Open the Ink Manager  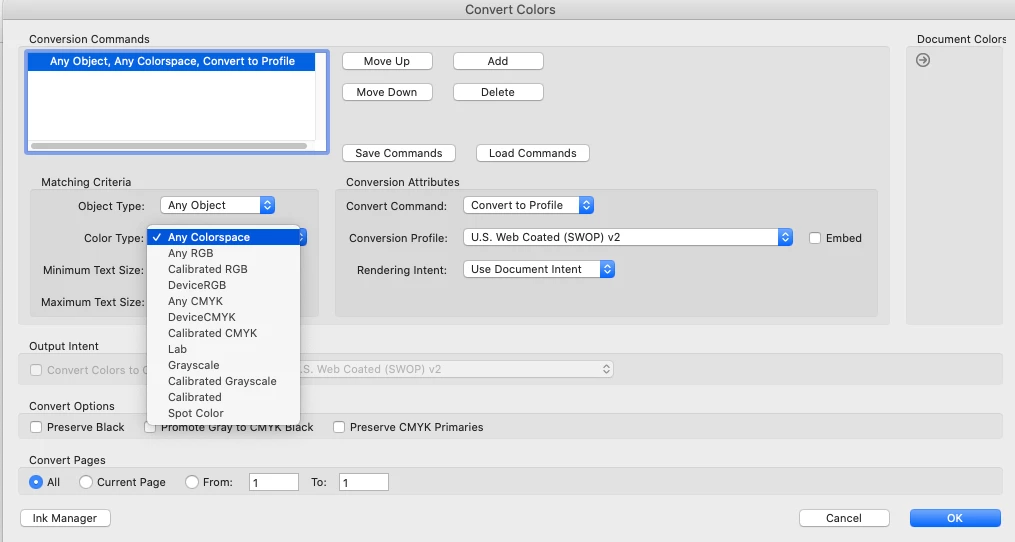[x=65, y=518]
